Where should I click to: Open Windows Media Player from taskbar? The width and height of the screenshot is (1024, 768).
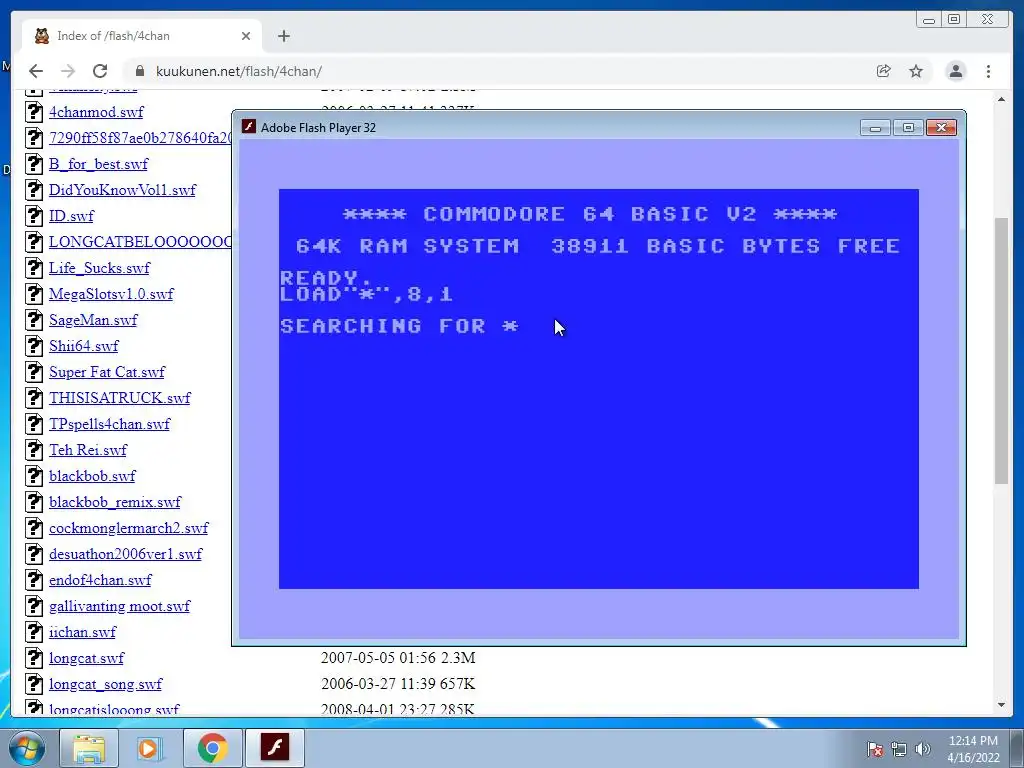click(148, 748)
